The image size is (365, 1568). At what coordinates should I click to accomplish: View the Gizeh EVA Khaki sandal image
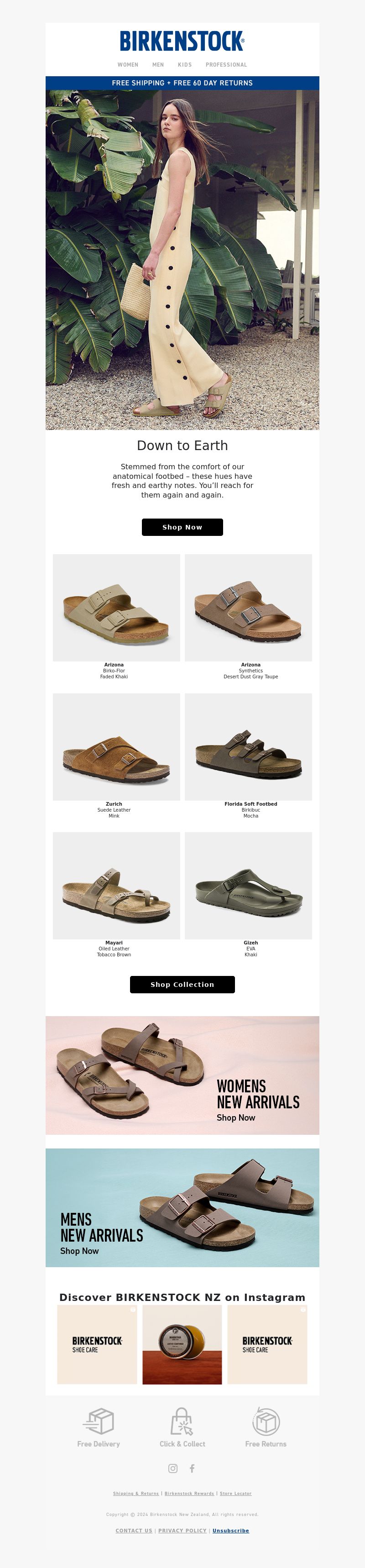pos(248,886)
